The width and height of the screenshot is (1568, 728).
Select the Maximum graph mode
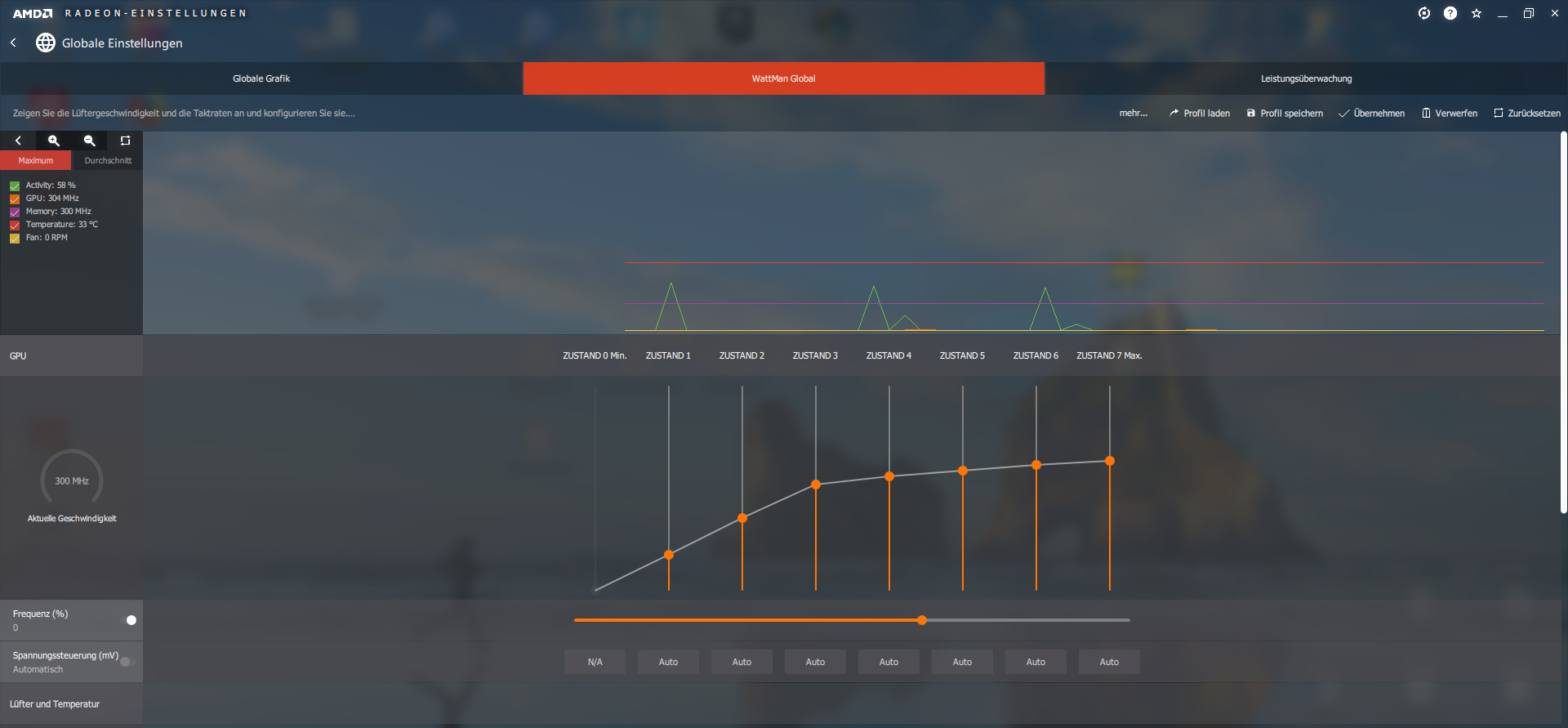tap(36, 160)
